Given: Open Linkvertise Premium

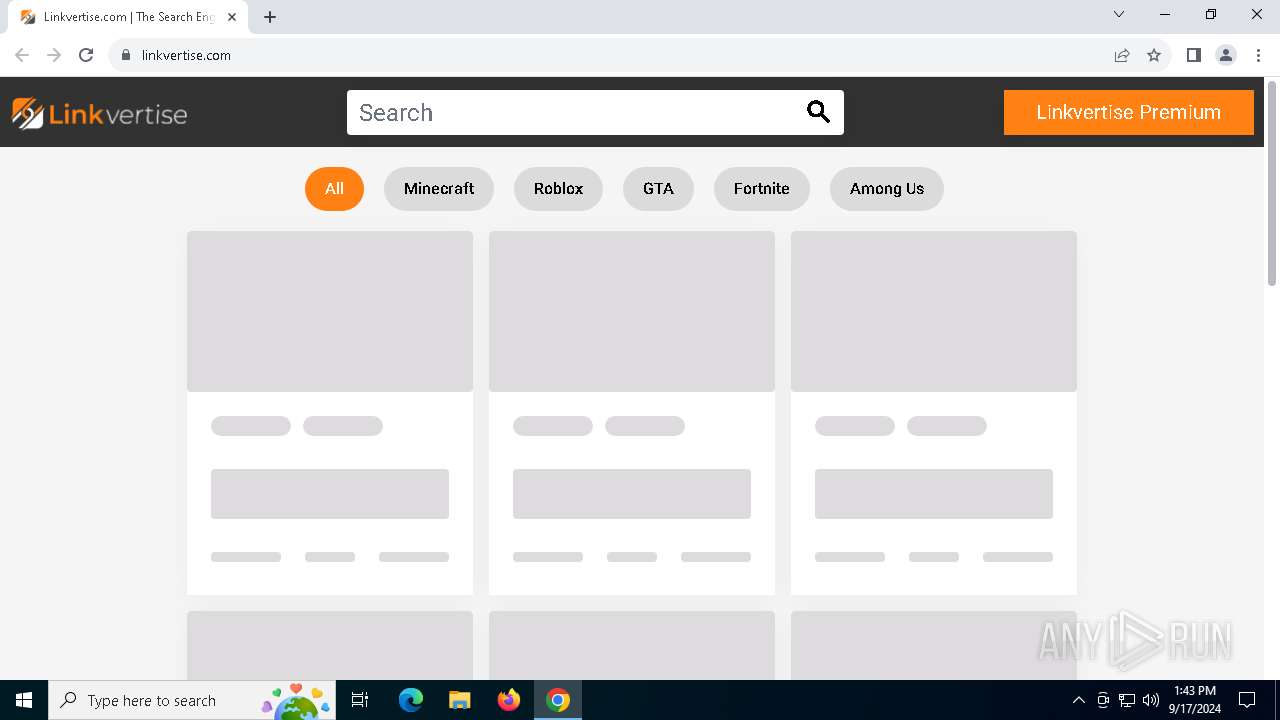Looking at the screenshot, I should click(x=1128, y=112).
